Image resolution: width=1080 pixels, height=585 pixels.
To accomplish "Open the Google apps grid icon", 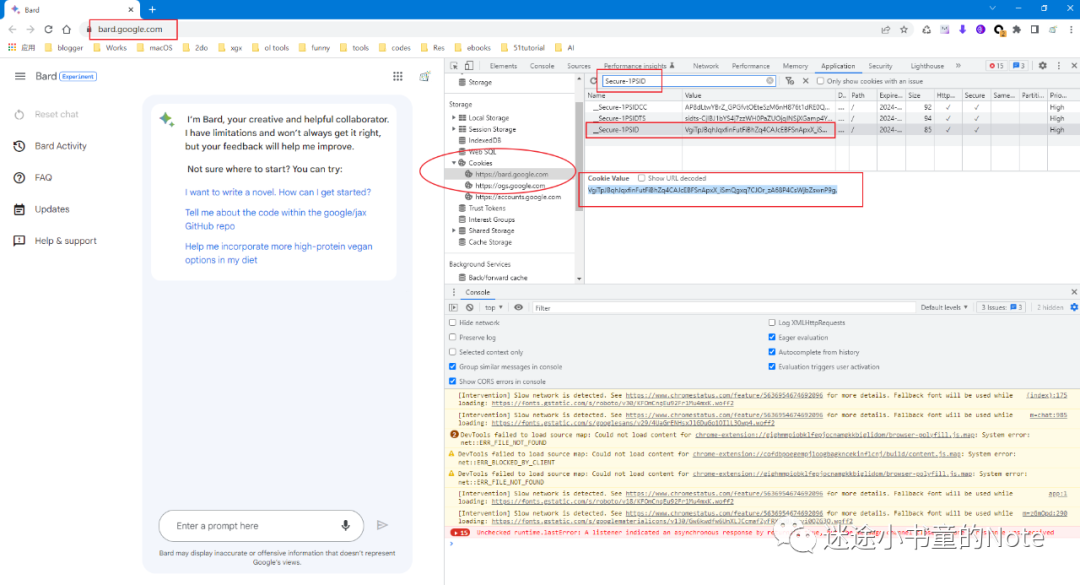I will coord(397,76).
